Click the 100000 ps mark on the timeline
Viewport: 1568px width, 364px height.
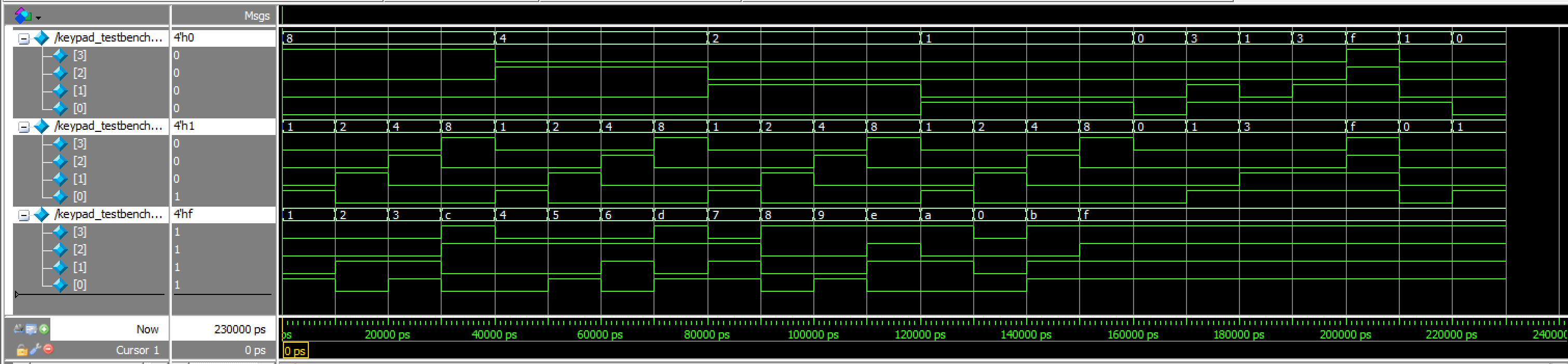point(814,334)
